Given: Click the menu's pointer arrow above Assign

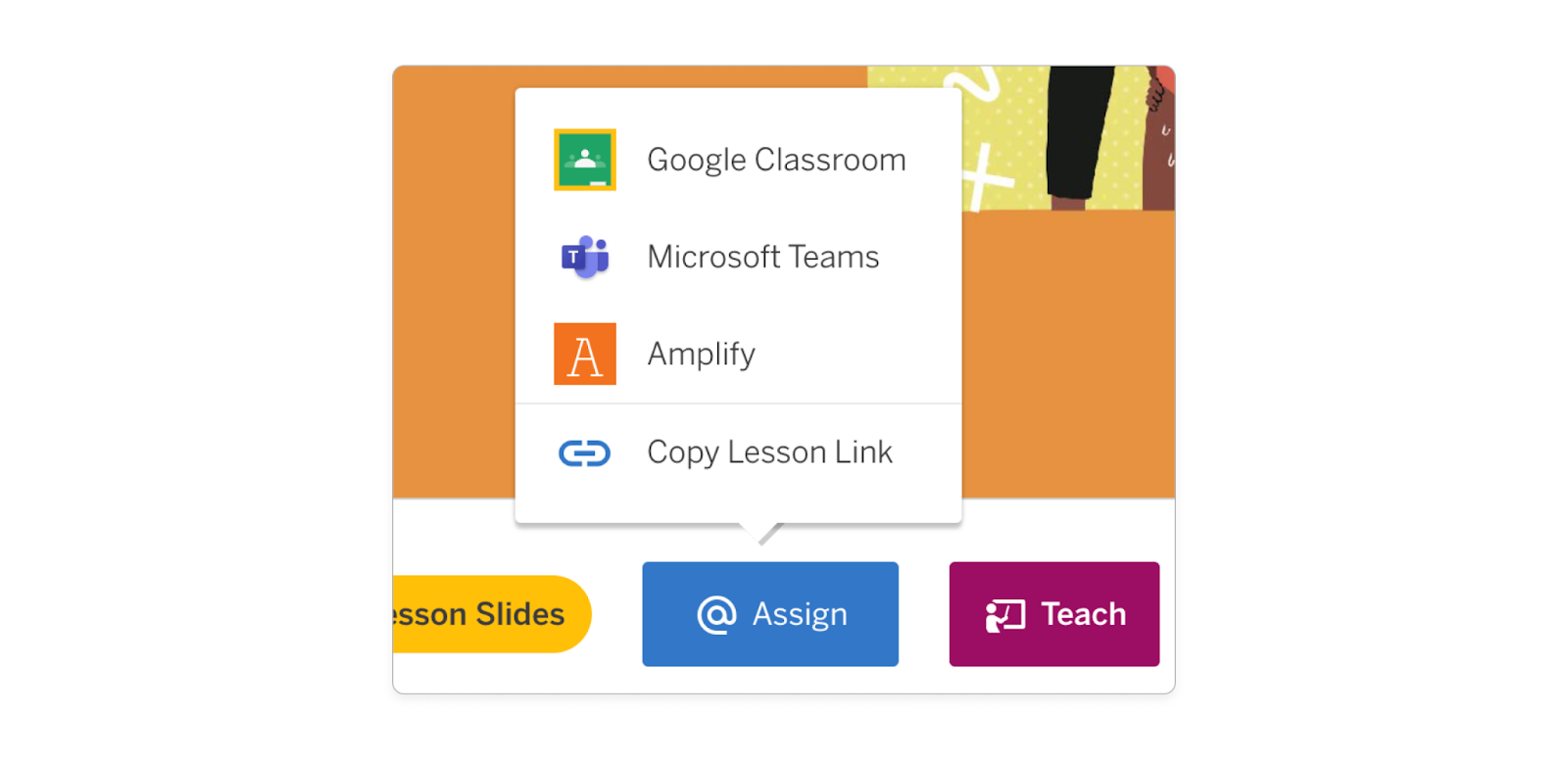Looking at the screenshot, I should 762,533.
